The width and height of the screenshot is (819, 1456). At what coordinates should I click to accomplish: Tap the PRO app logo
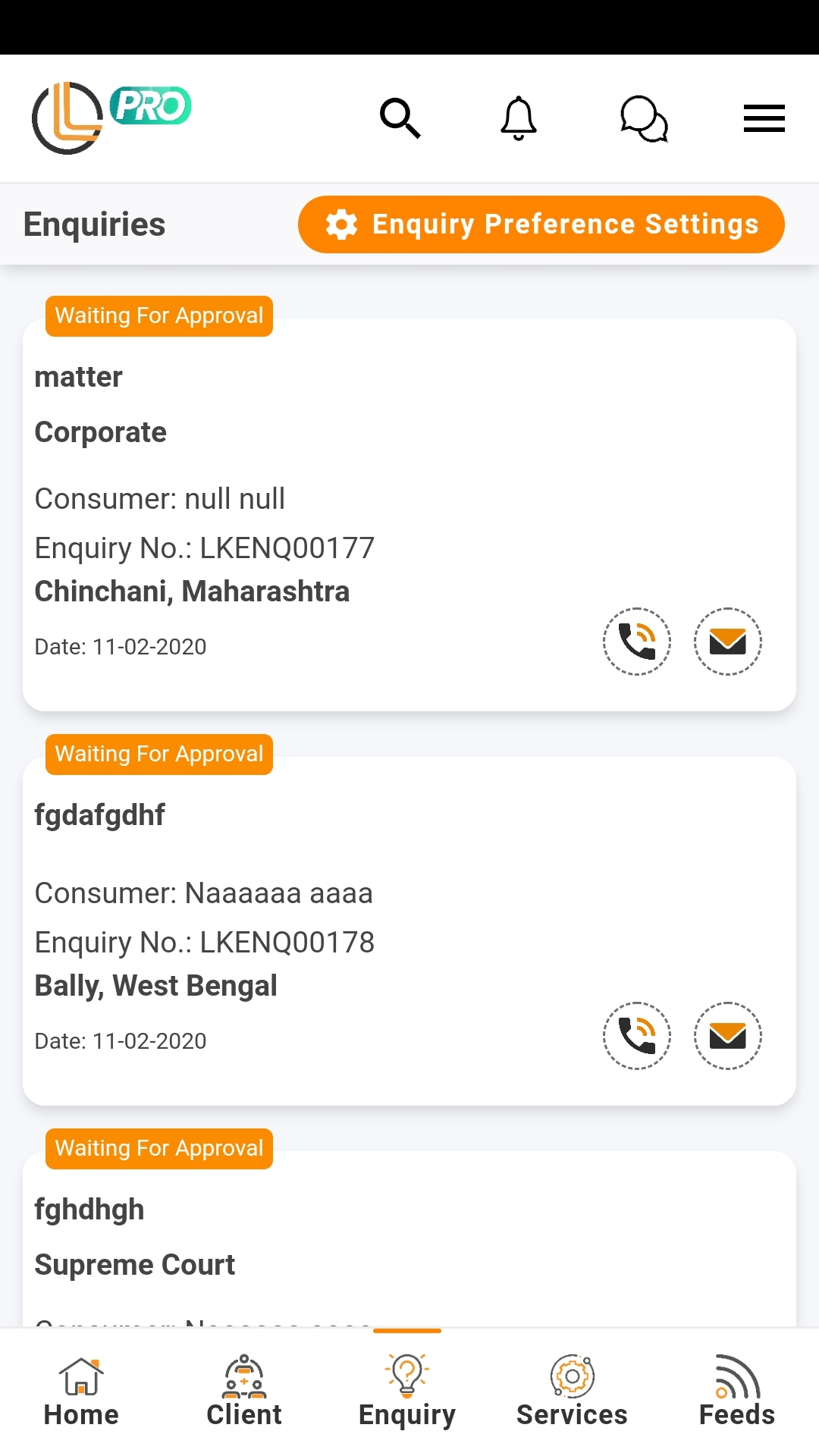(x=111, y=118)
